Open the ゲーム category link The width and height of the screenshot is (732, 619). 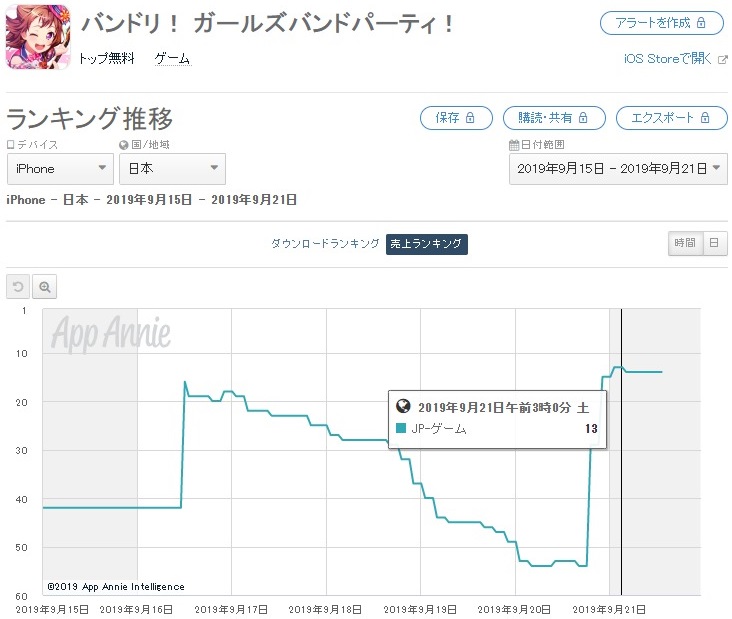pos(172,58)
